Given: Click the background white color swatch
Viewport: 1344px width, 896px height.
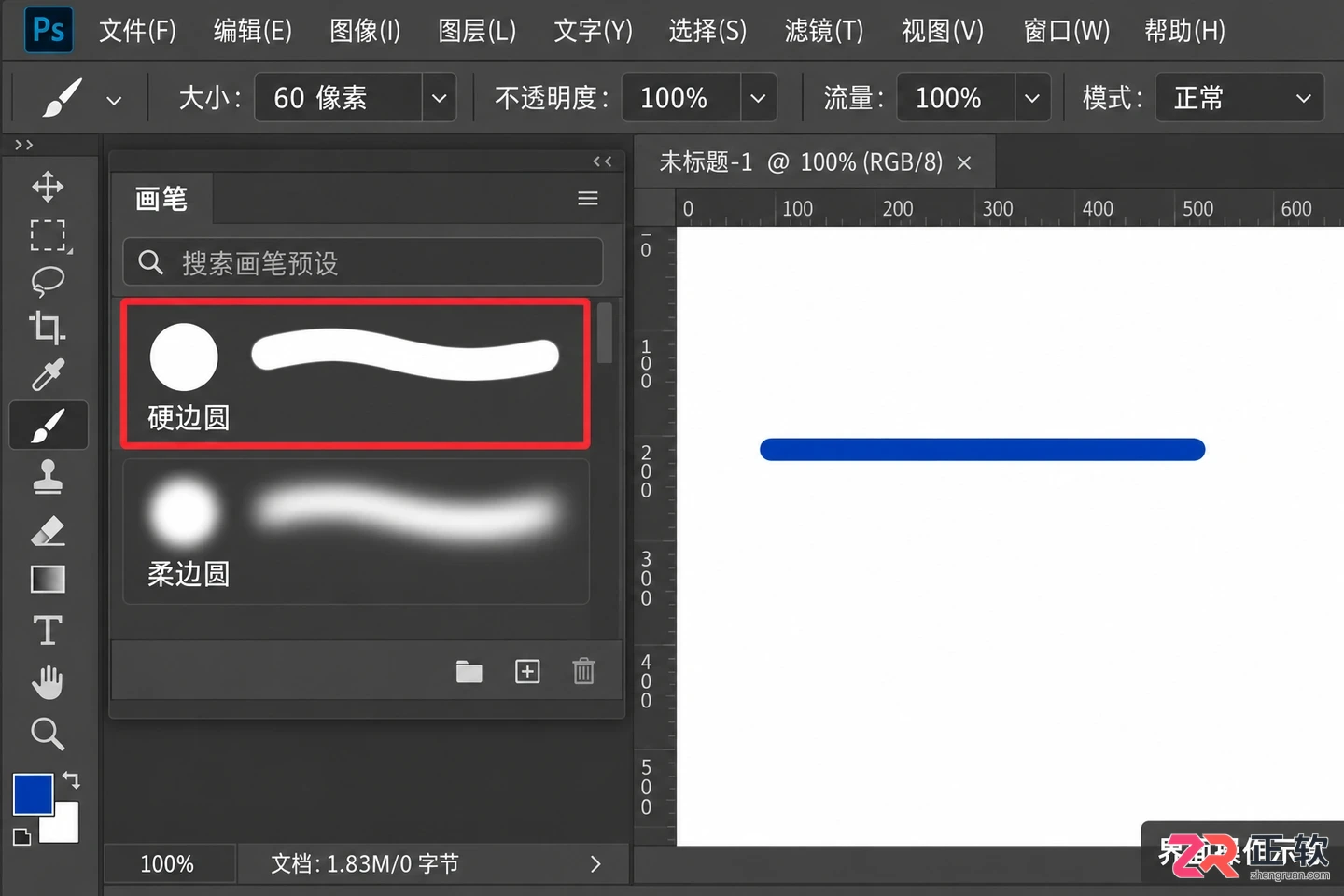Looking at the screenshot, I should (64, 826).
